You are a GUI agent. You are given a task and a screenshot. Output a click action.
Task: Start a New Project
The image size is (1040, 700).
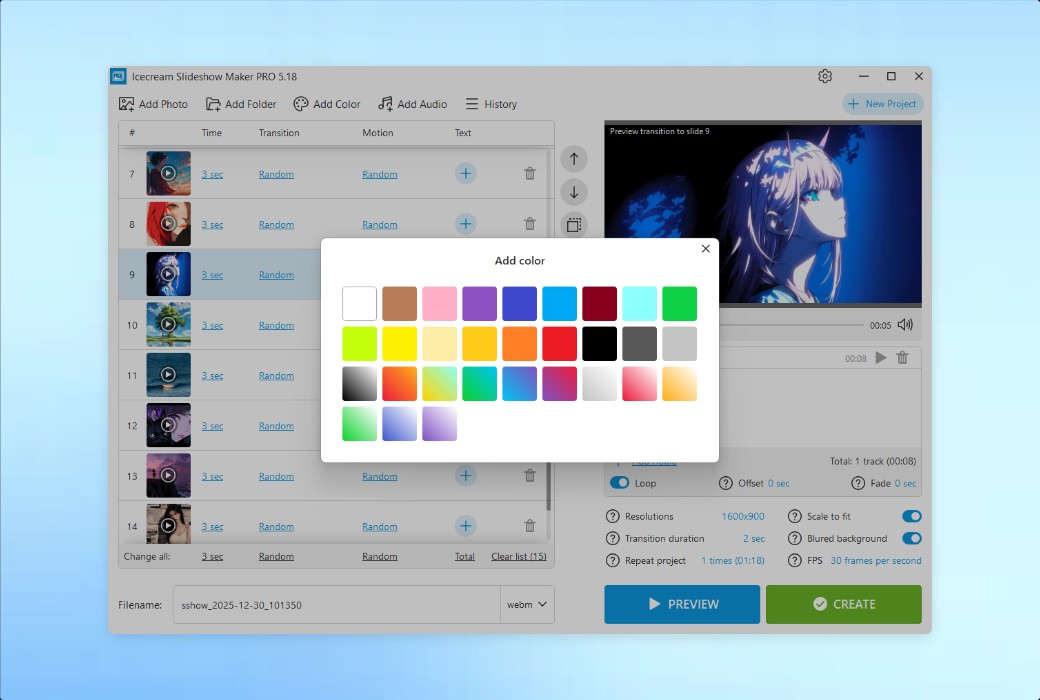point(882,103)
